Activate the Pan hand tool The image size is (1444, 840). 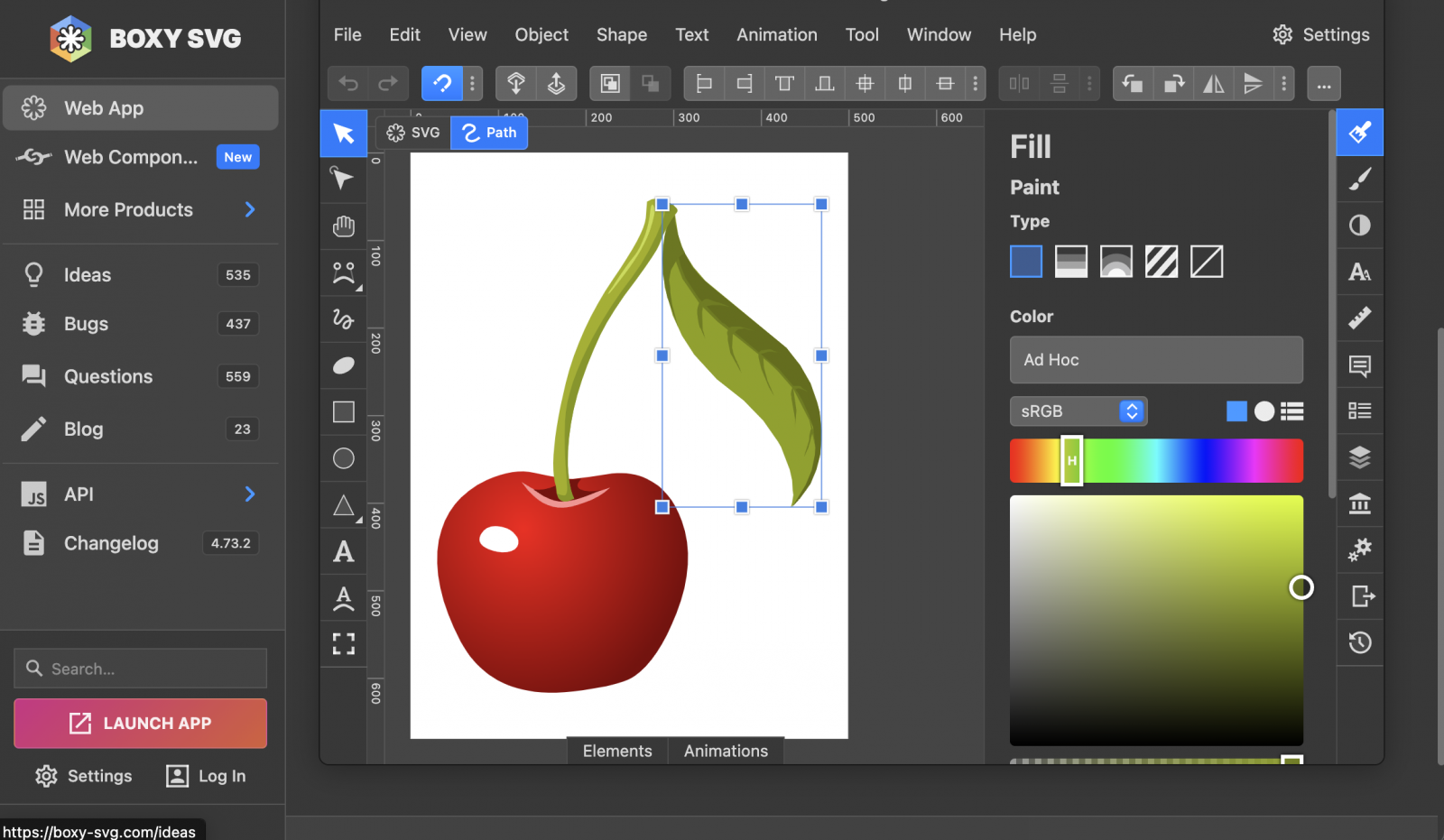click(343, 226)
